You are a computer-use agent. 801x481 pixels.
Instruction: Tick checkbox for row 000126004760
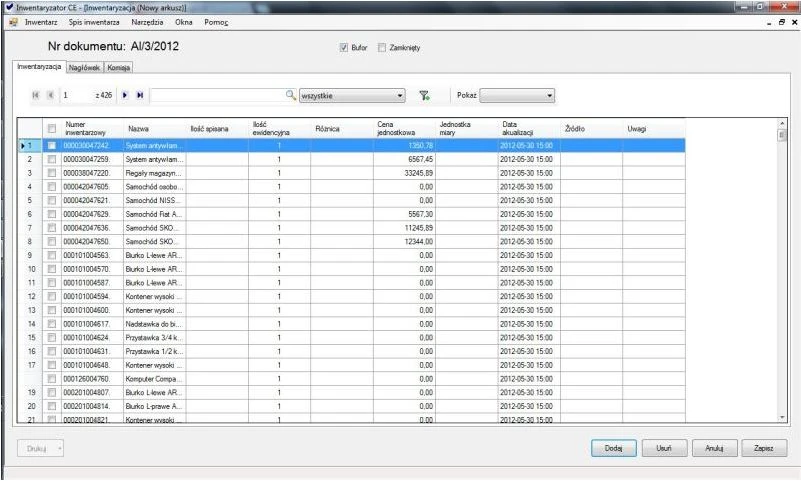click(x=52, y=379)
